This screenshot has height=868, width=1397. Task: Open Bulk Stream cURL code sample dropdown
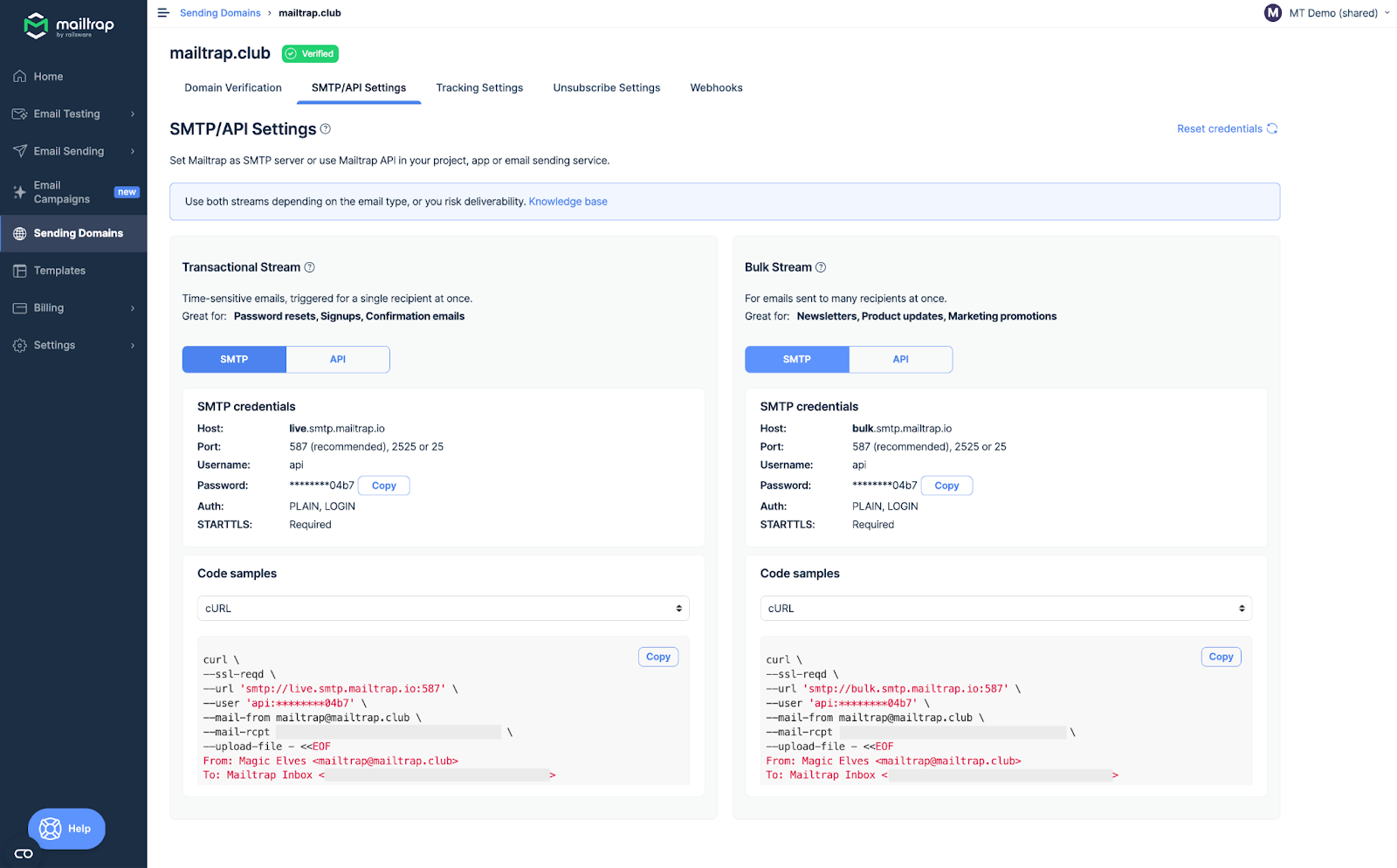1006,609
